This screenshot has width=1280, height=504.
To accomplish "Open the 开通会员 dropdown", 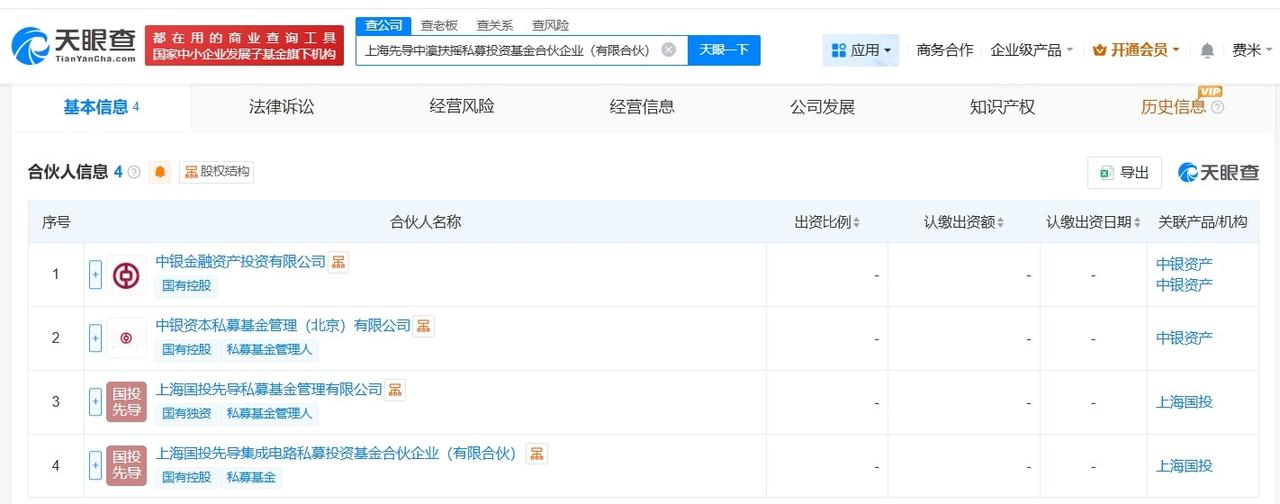I will pos(1135,50).
